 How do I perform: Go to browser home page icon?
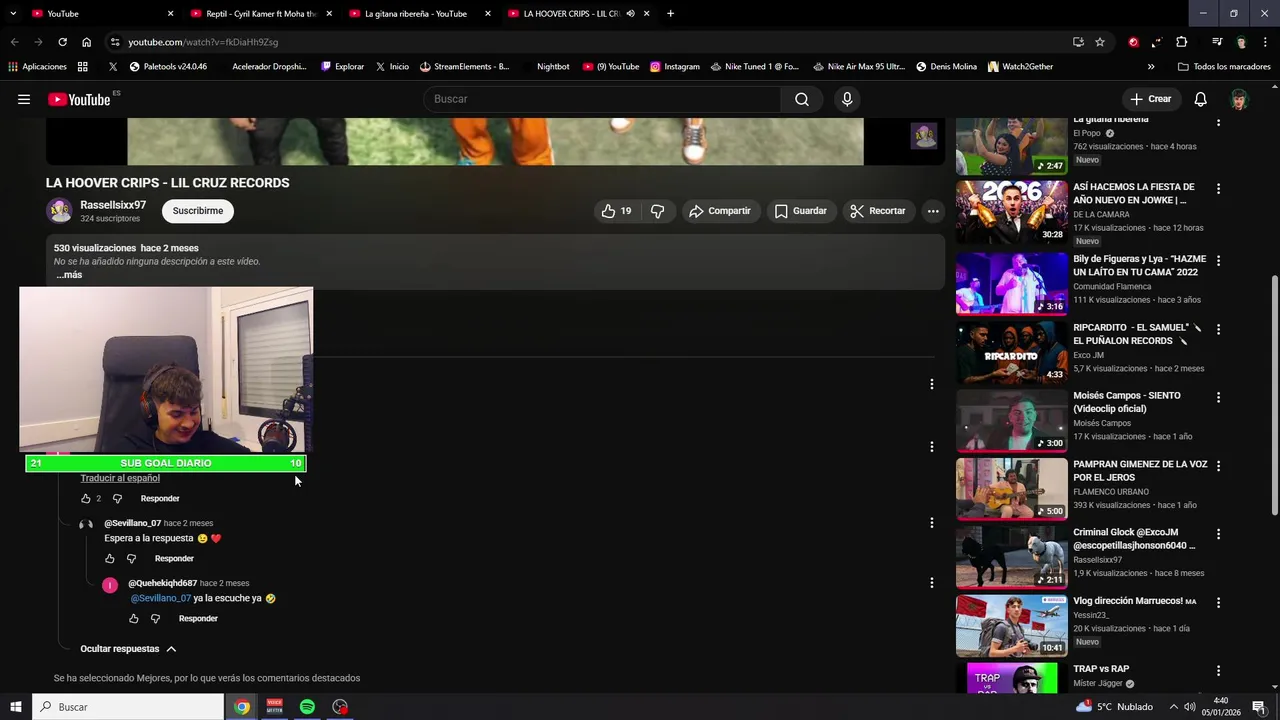tap(87, 42)
